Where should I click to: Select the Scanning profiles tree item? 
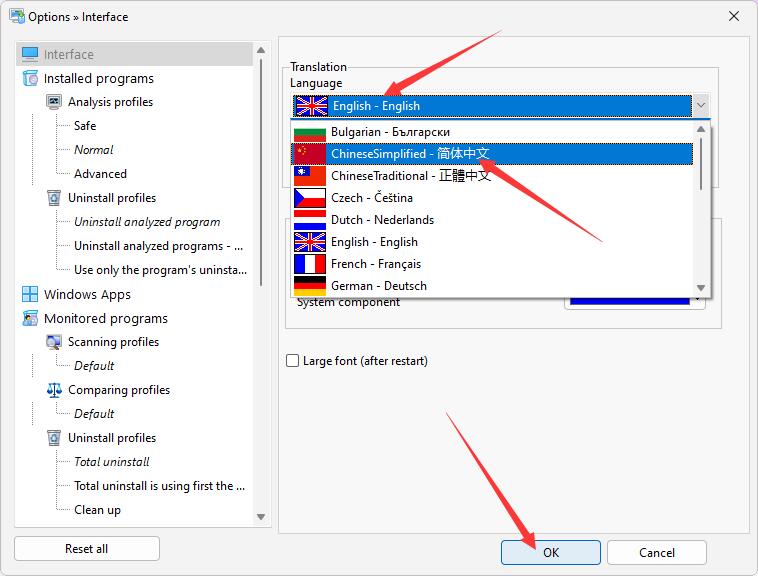(114, 342)
